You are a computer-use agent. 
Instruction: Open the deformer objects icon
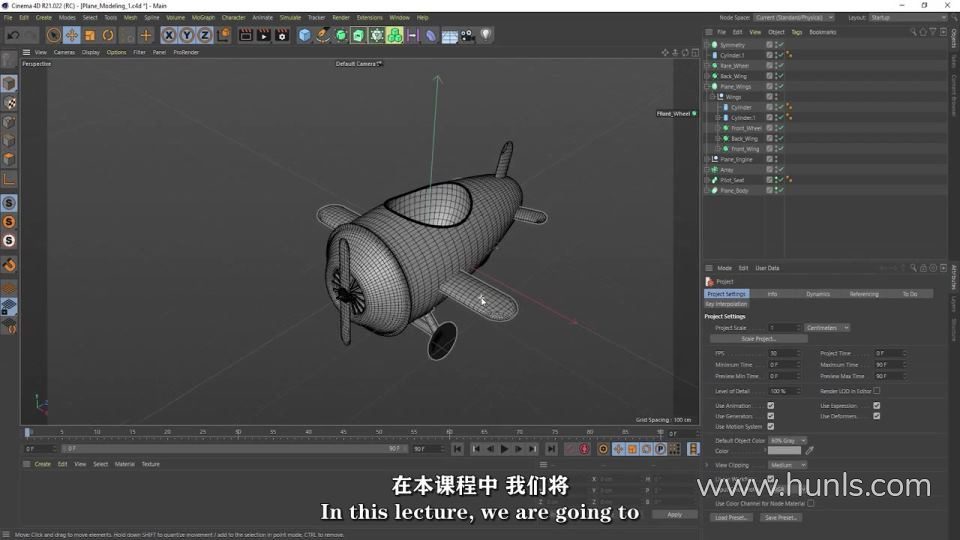click(431, 36)
